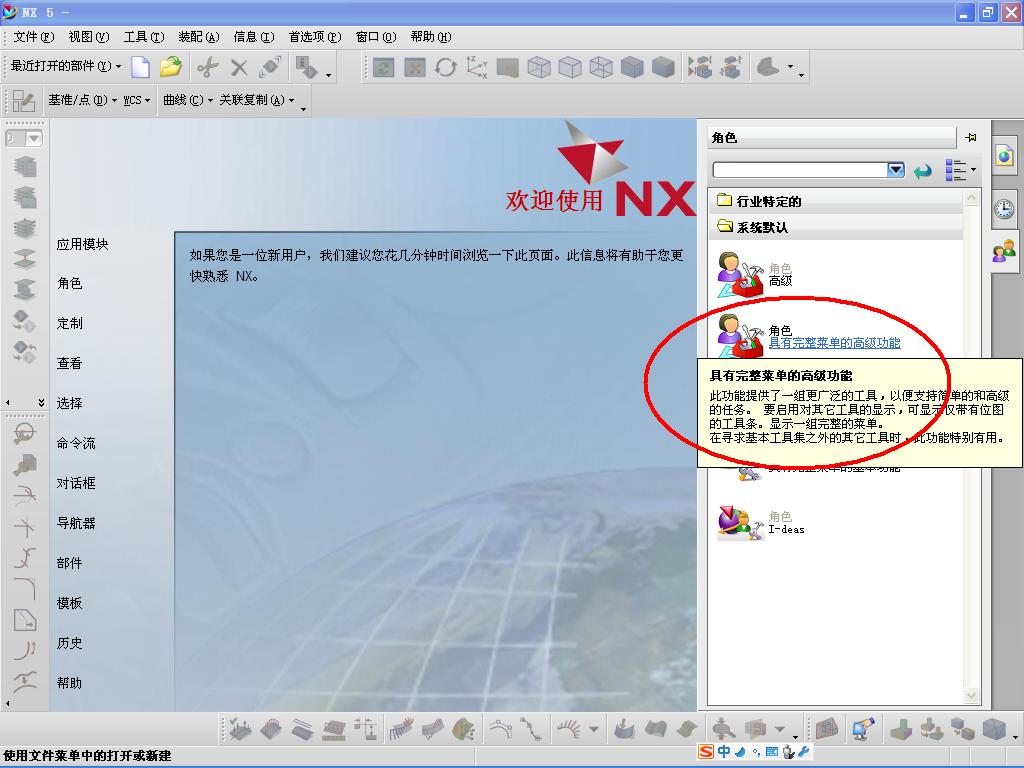The height and width of the screenshot is (768, 1024).
Task: Click 命令流 in welcome page list
Action: coord(76,443)
